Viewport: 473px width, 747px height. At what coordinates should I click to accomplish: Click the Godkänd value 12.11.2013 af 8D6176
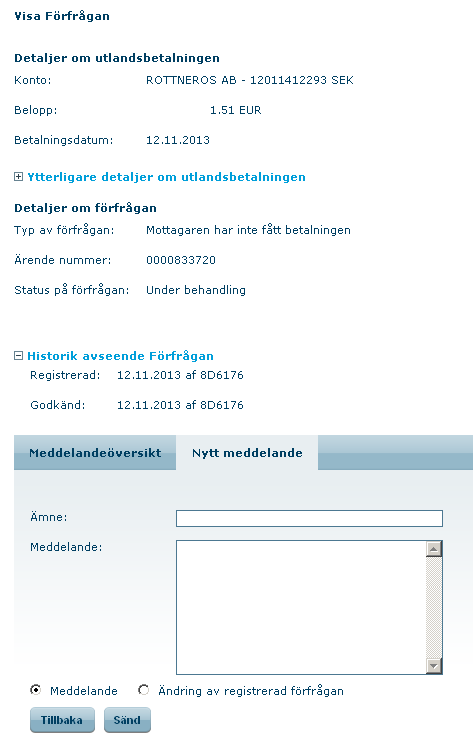(180, 405)
